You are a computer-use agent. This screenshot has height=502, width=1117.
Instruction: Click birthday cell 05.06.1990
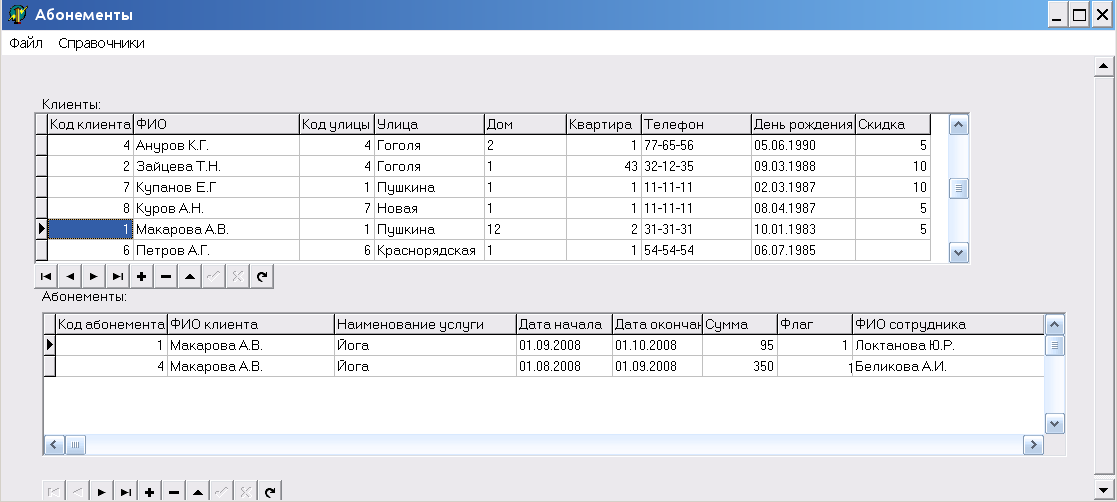click(803, 145)
